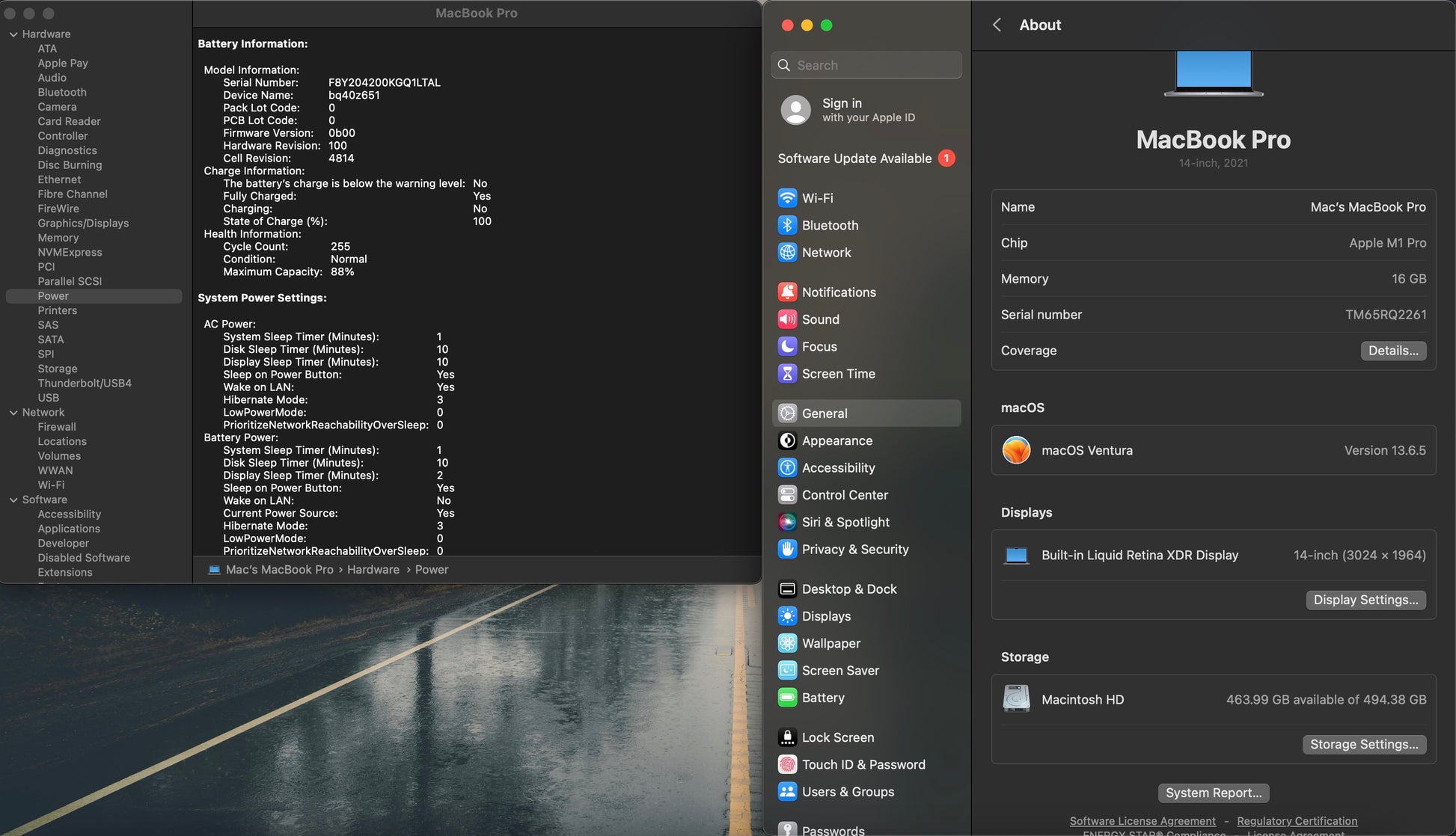Screen dimensions: 1456x836
Task: Select Thunderbolt/USB4 in the sidebar
Action: (x=85, y=383)
